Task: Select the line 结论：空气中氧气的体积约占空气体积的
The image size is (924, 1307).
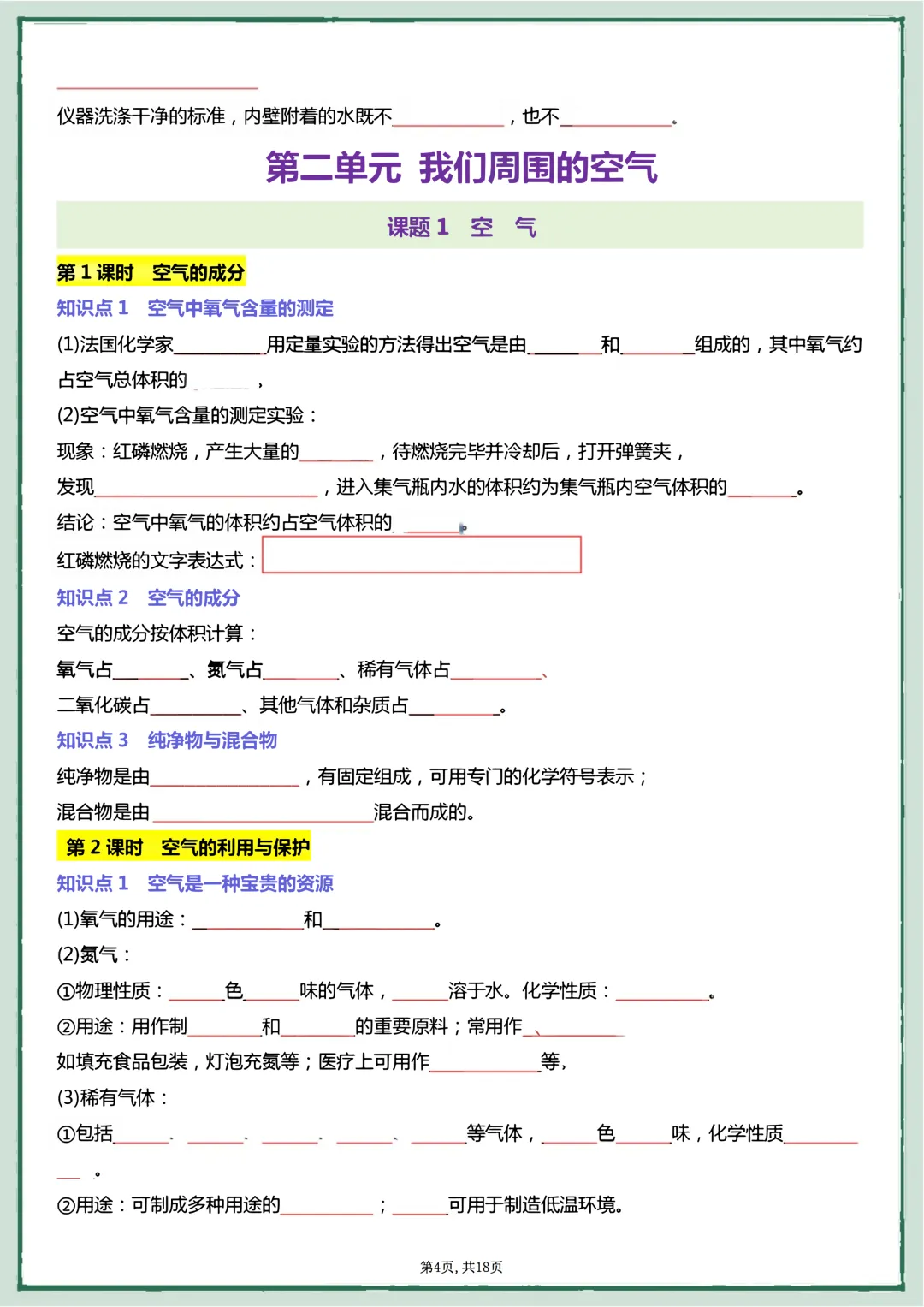Action: [x=225, y=522]
